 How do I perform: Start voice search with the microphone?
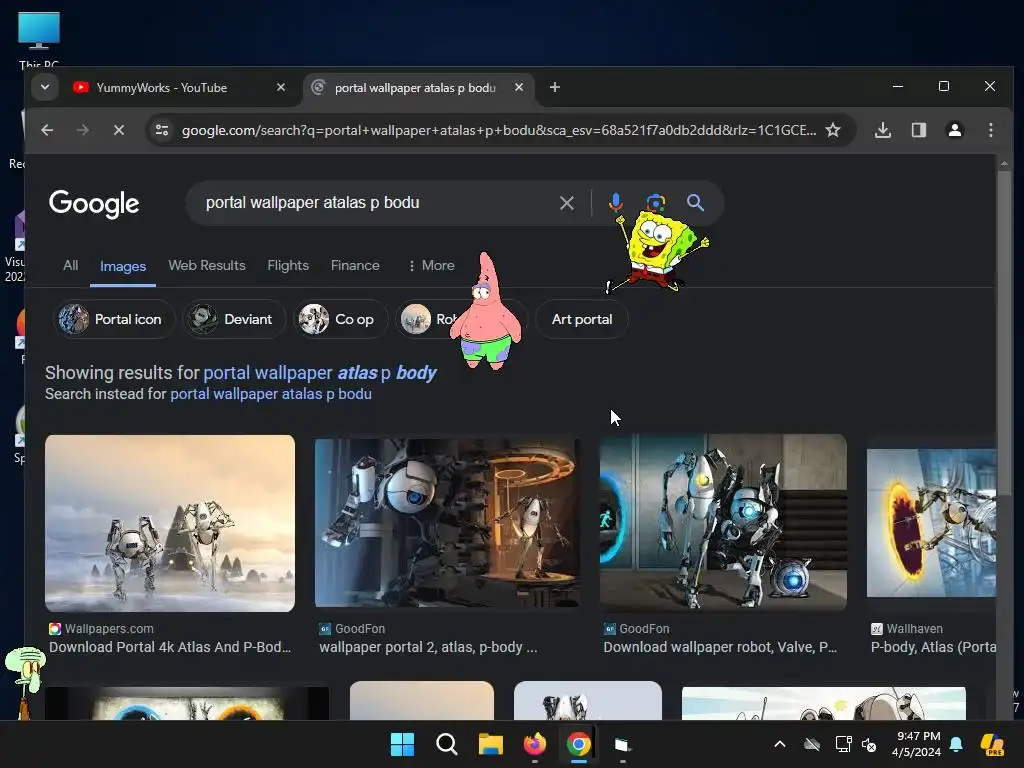[x=615, y=203]
